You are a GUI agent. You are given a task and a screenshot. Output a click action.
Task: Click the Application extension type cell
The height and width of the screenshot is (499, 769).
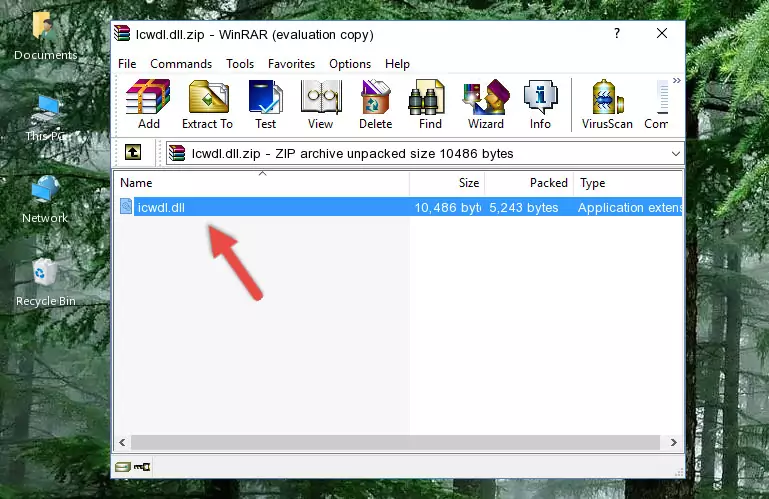630,208
